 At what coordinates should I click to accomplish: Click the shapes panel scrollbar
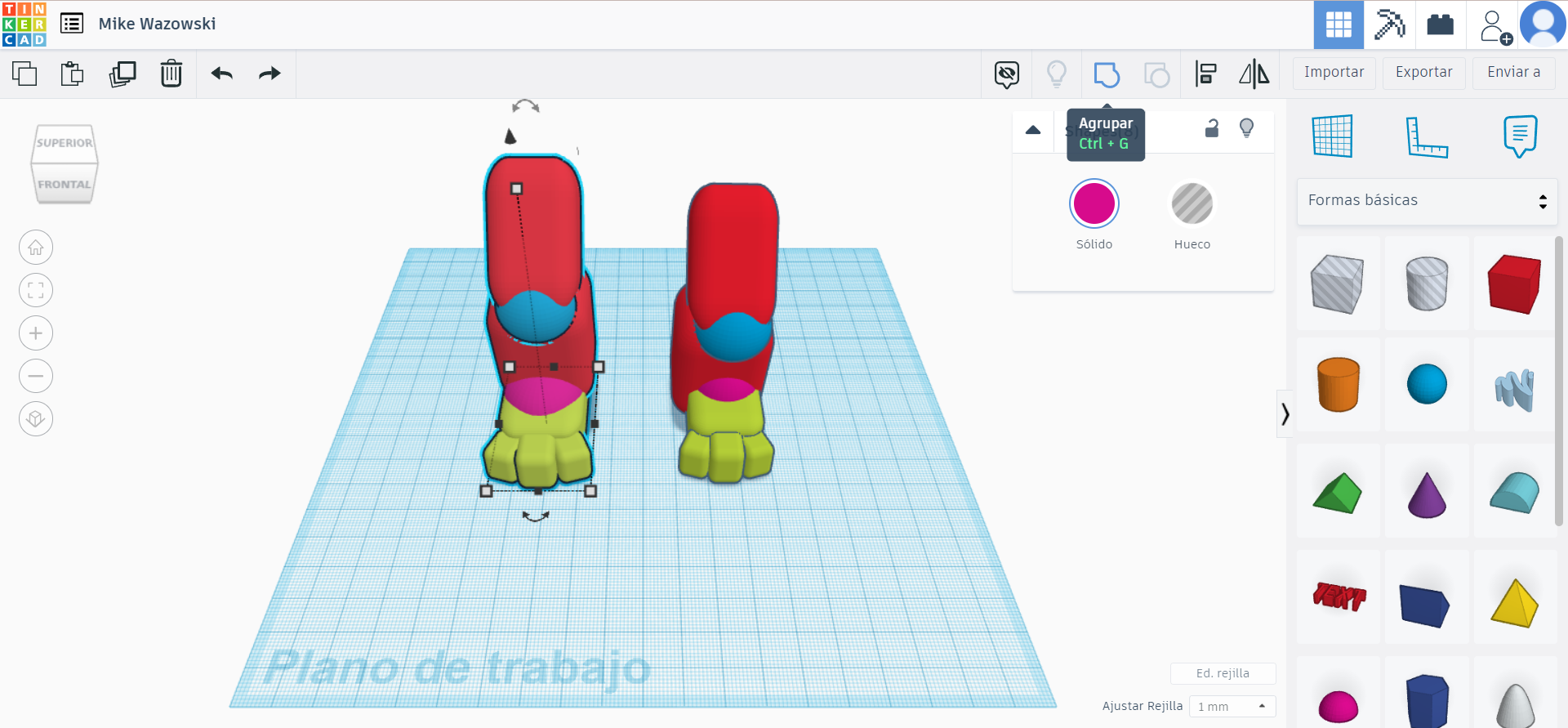[x=1558, y=382]
